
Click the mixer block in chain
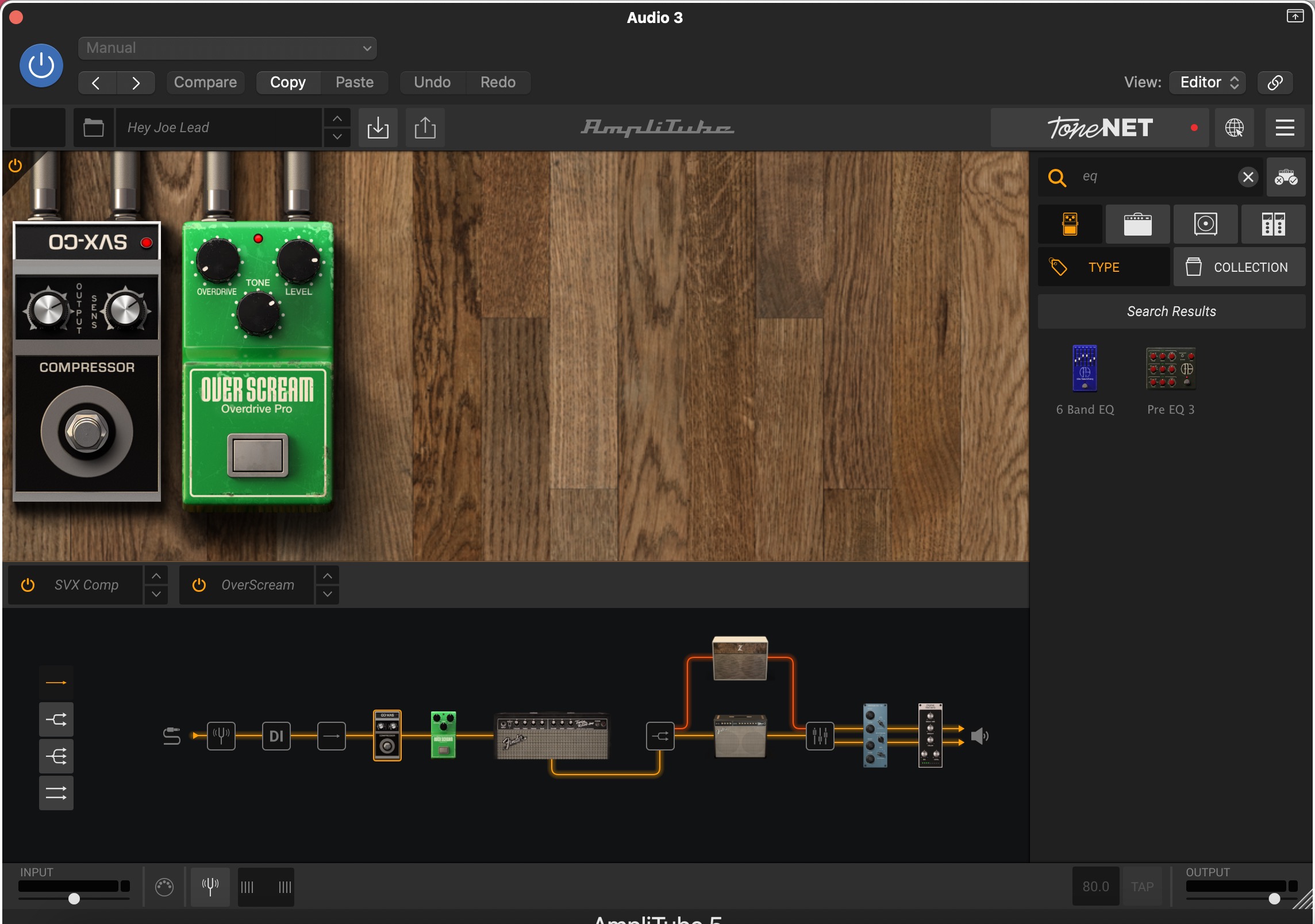pyautogui.click(x=820, y=736)
